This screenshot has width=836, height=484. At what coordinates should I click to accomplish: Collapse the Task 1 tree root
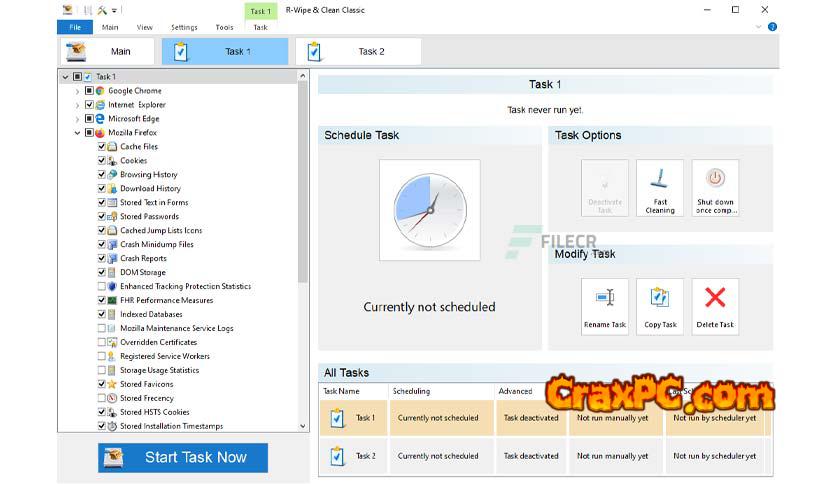[65, 77]
